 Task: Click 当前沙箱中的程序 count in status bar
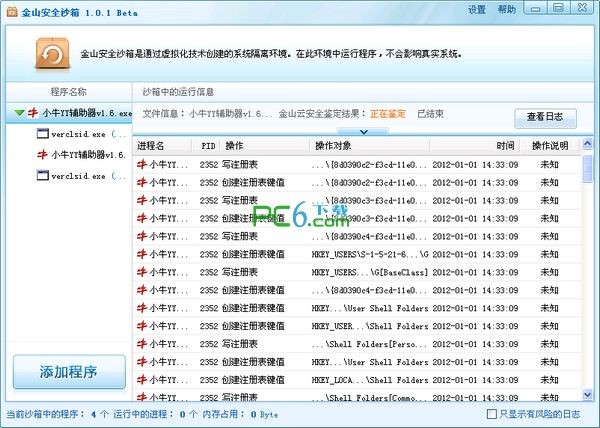pyautogui.click(x=57, y=414)
